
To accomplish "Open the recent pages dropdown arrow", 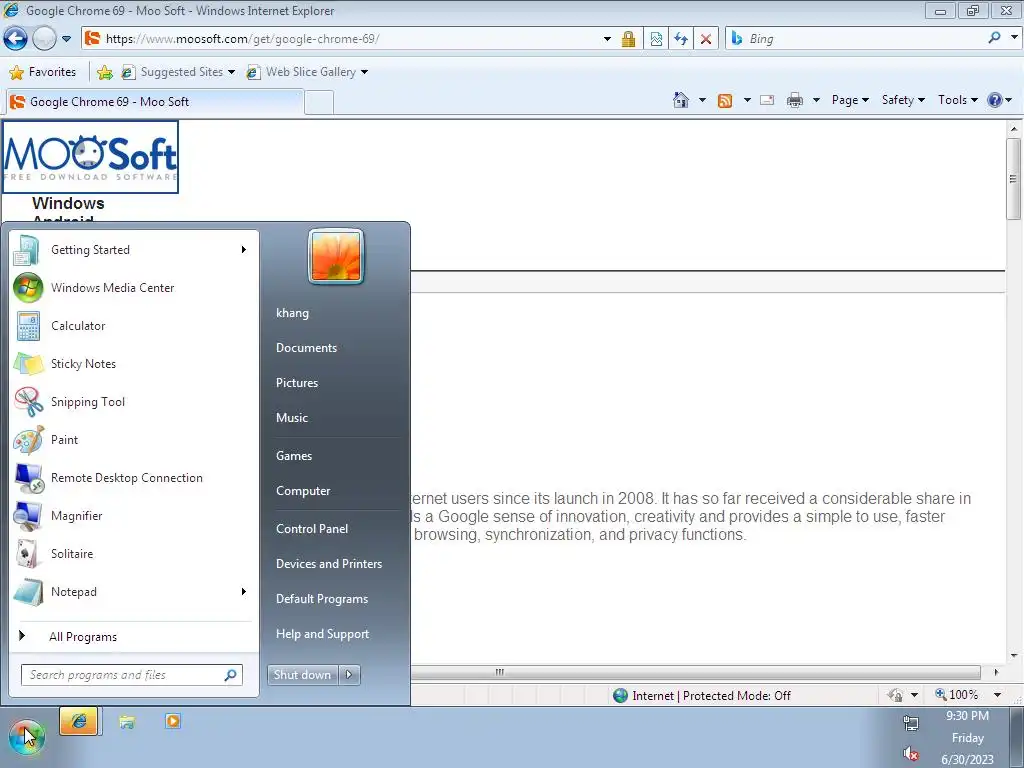I will click(x=66, y=39).
